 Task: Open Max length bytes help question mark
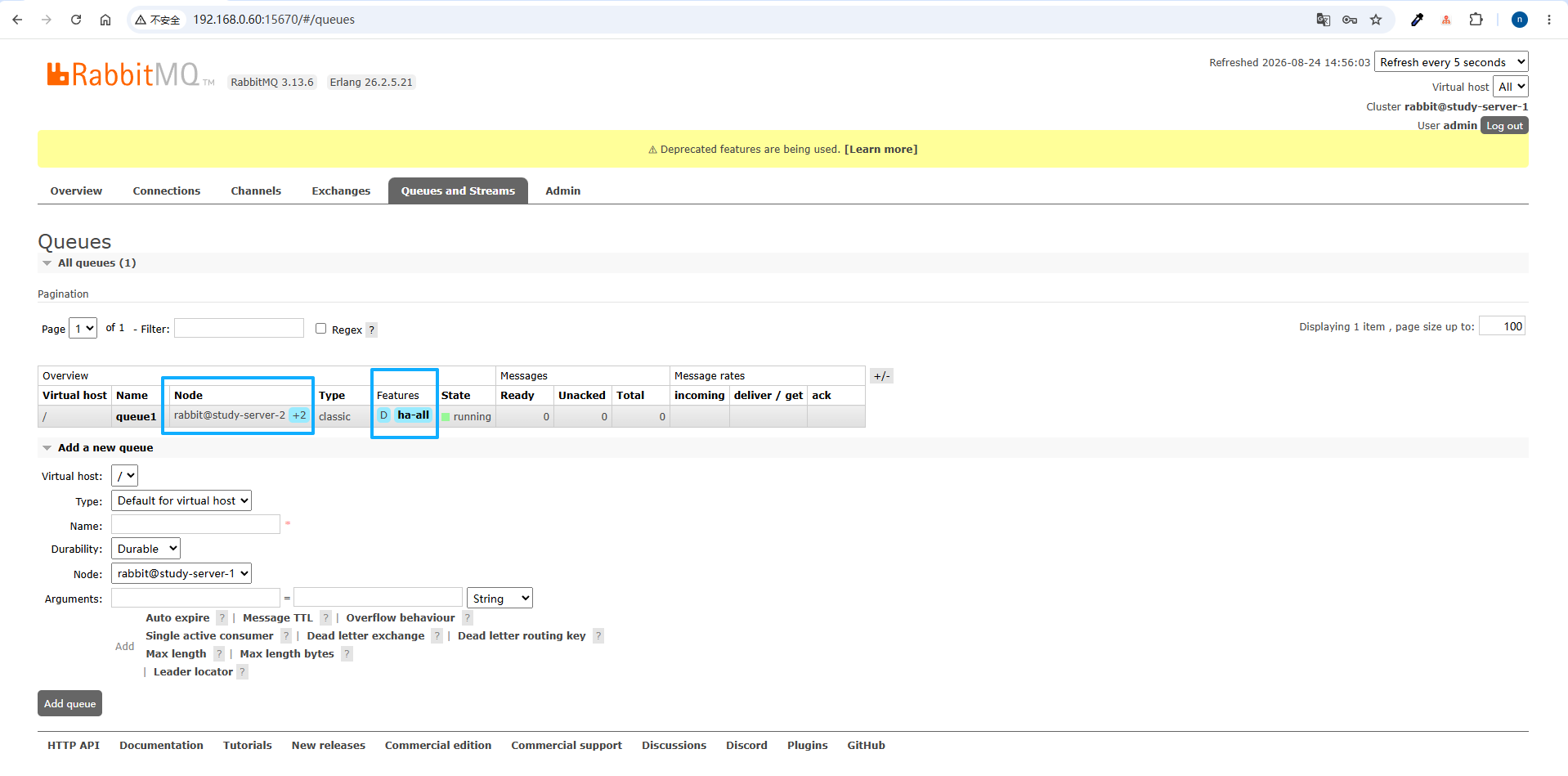[x=347, y=654]
